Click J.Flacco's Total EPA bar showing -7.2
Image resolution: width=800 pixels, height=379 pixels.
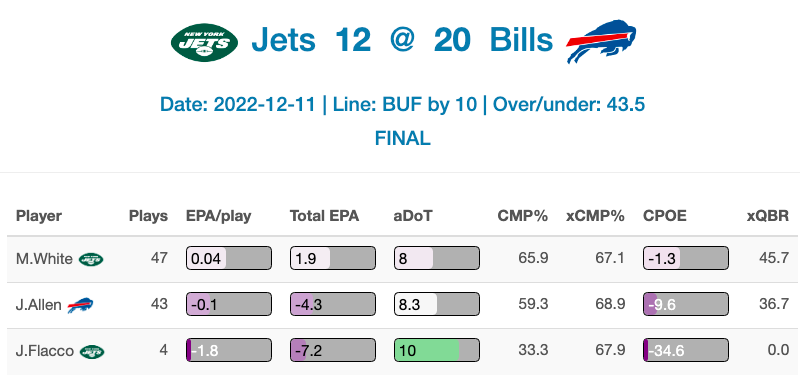point(333,351)
